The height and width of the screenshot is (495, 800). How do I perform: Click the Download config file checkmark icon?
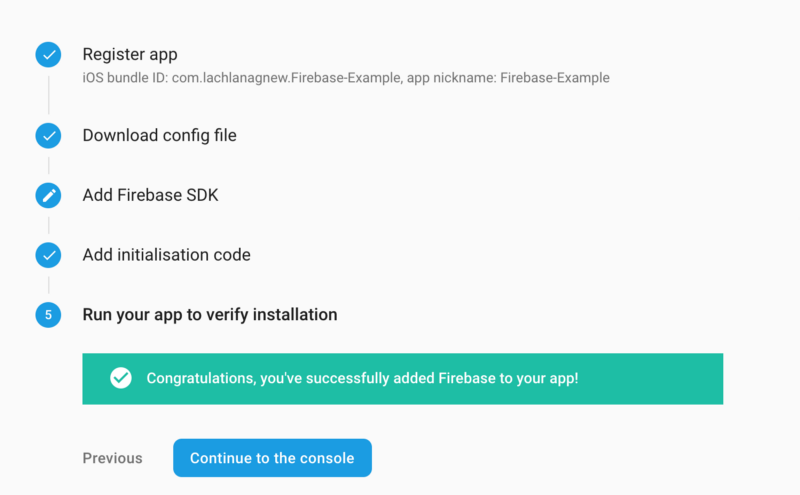(x=48, y=136)
